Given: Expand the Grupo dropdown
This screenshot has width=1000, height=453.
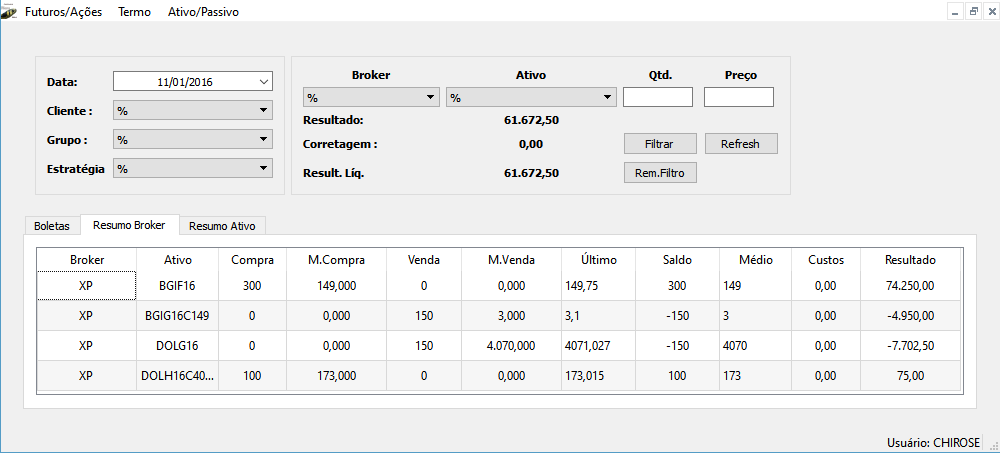Looking at the screenshot, I should 193,140.
